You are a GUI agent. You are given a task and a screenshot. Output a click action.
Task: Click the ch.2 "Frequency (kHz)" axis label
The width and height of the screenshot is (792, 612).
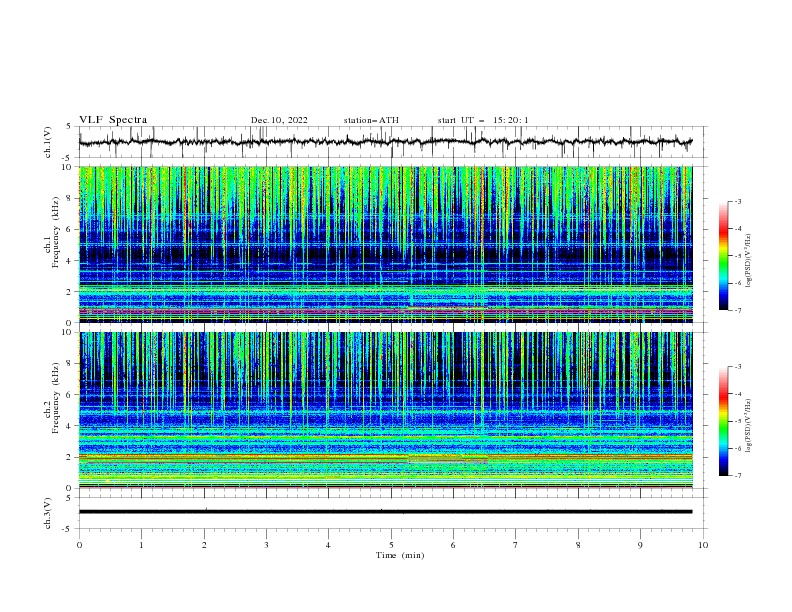coord(56,398)
